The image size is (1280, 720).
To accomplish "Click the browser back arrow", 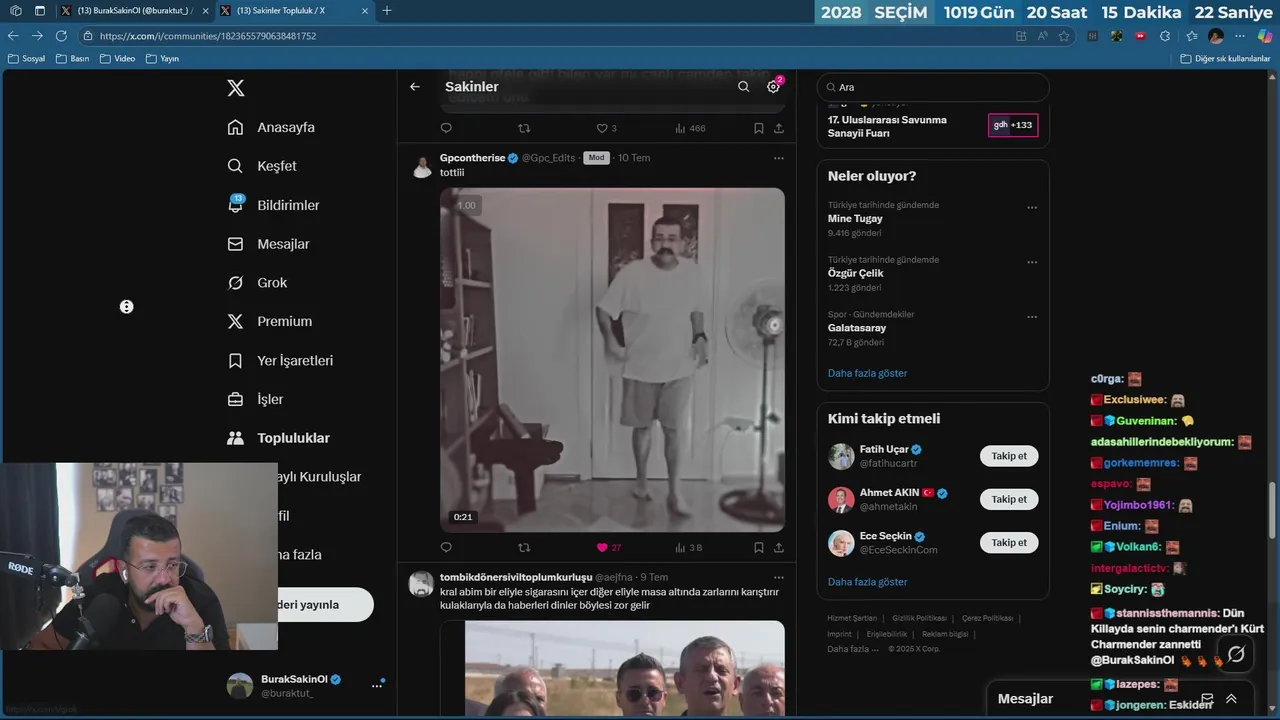I will click(13, 36).
